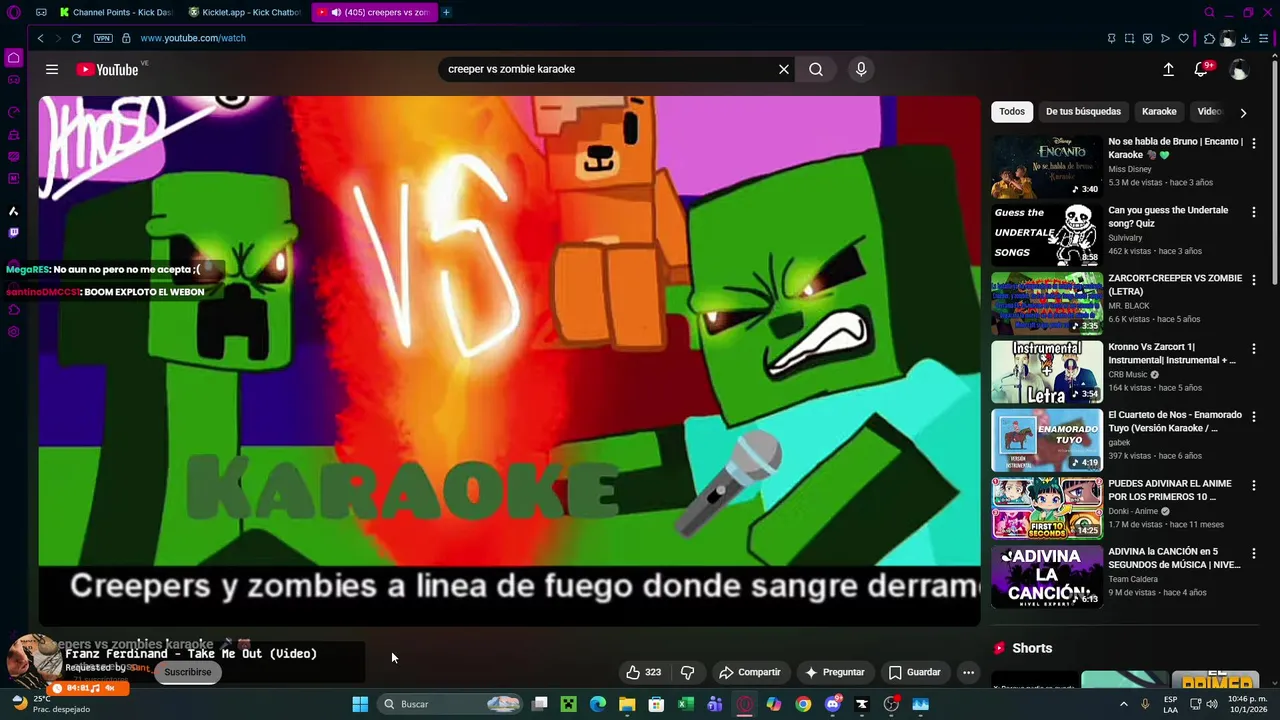
Task: Open options for ZARCORT-CREEPER VS ZOMBIE
Action: [1253, 280]
